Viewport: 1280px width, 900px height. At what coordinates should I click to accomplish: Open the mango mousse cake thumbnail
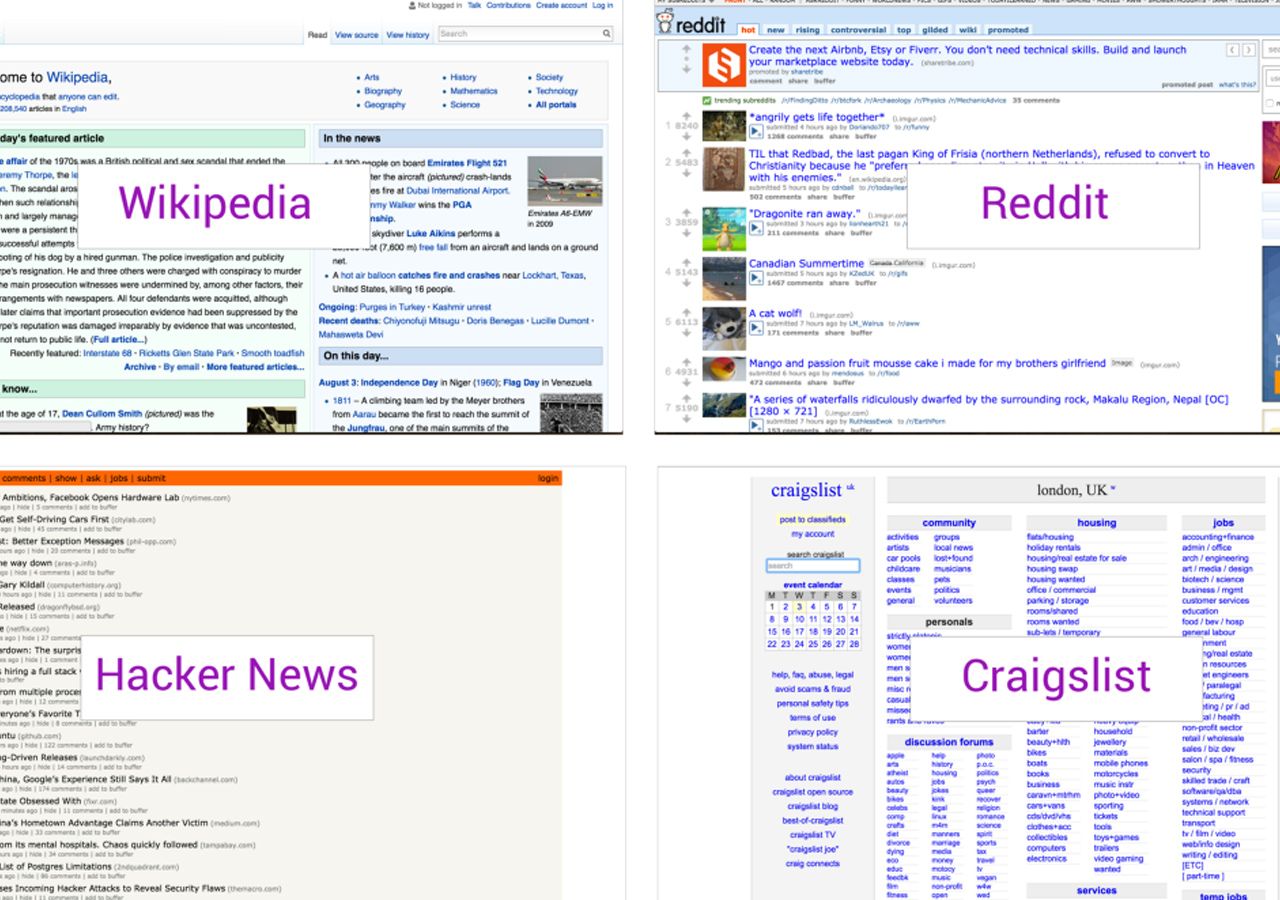click(x=723, y=370)
